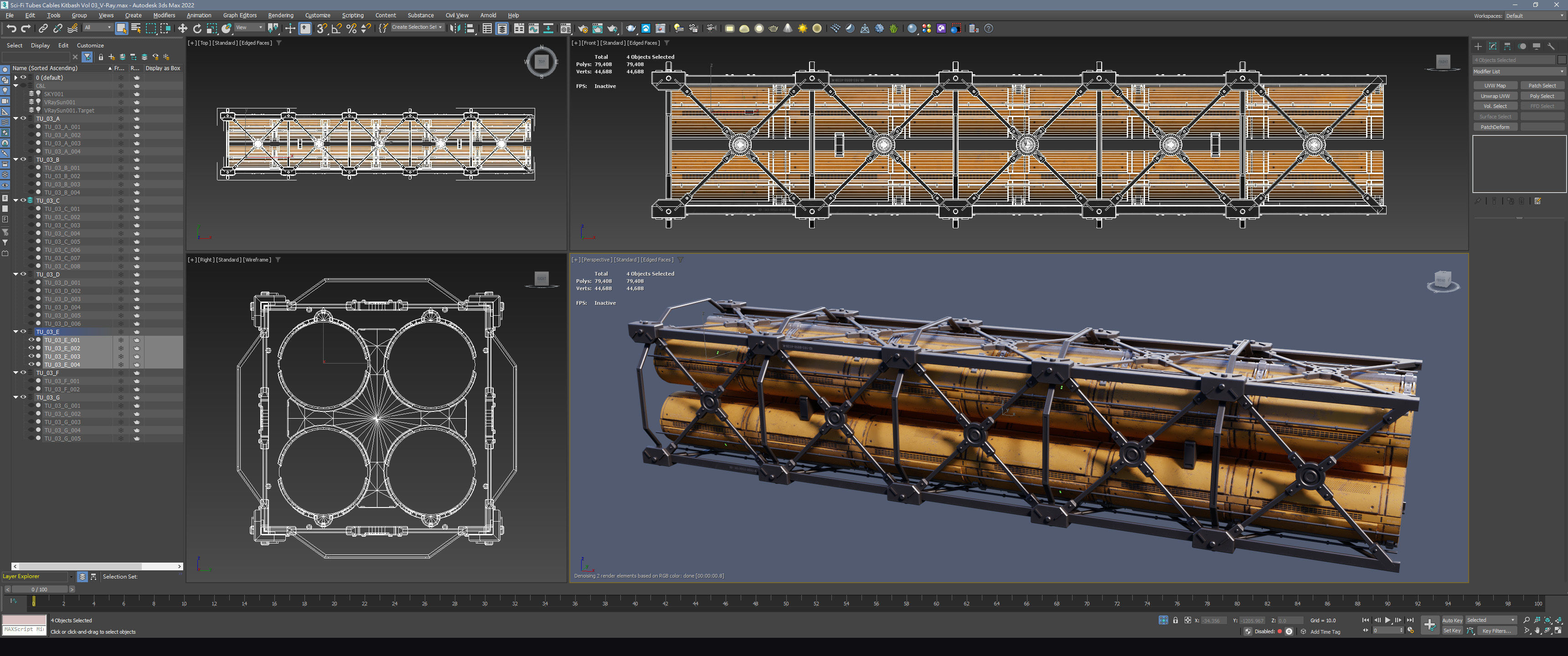Image resolution: width=1568 pixels, height=656 pixels.
Task: Collapse the TU_03_D layer group
Action: coord(16,274)
